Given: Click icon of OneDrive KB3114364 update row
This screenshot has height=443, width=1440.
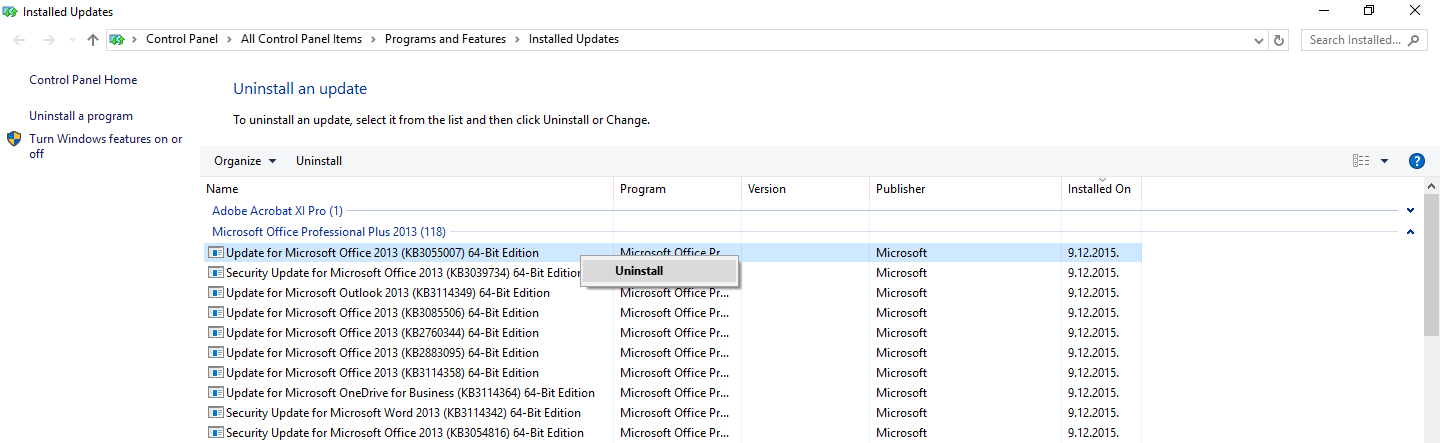Looking at the screenshot, I should point(215,393).
